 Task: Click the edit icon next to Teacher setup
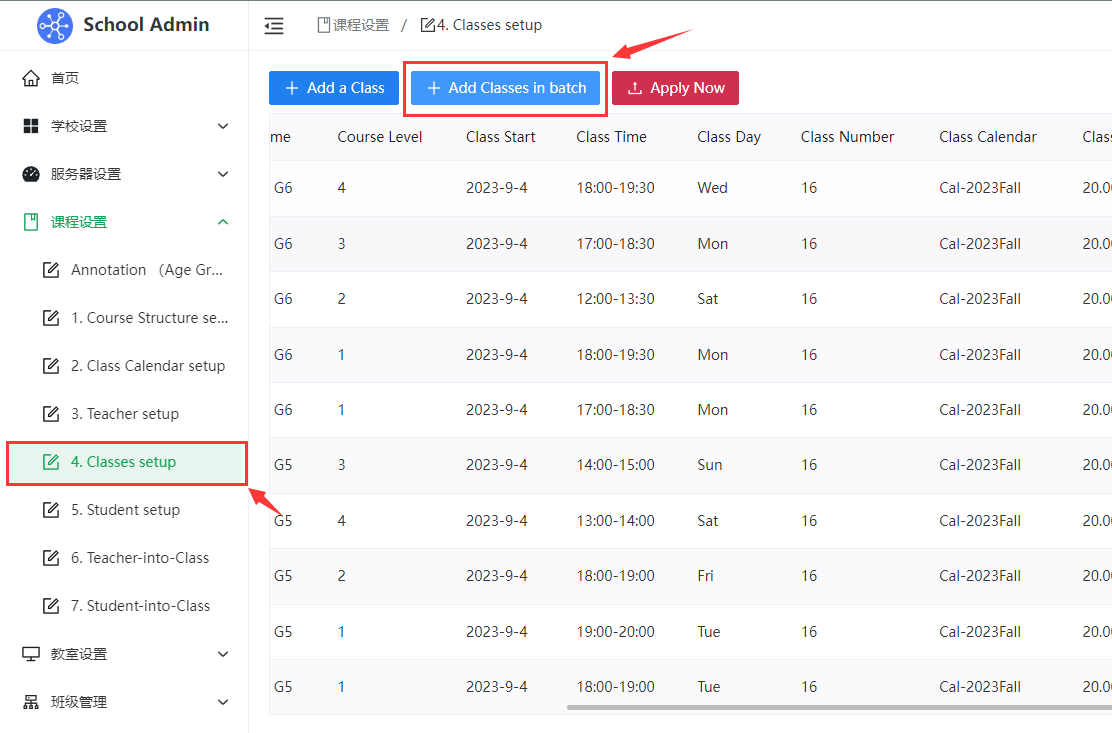coord(51,414)
